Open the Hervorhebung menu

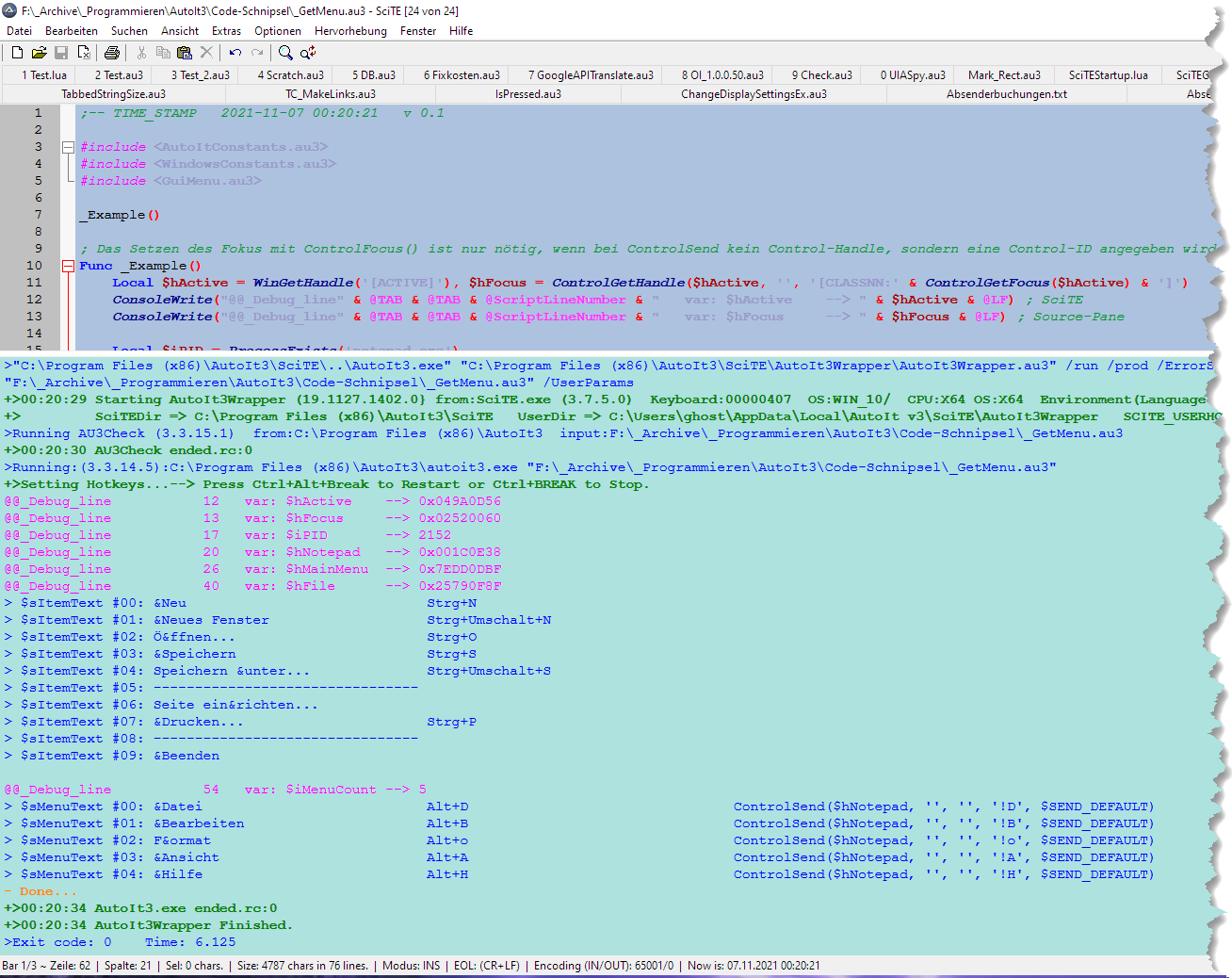pos(350,31)
